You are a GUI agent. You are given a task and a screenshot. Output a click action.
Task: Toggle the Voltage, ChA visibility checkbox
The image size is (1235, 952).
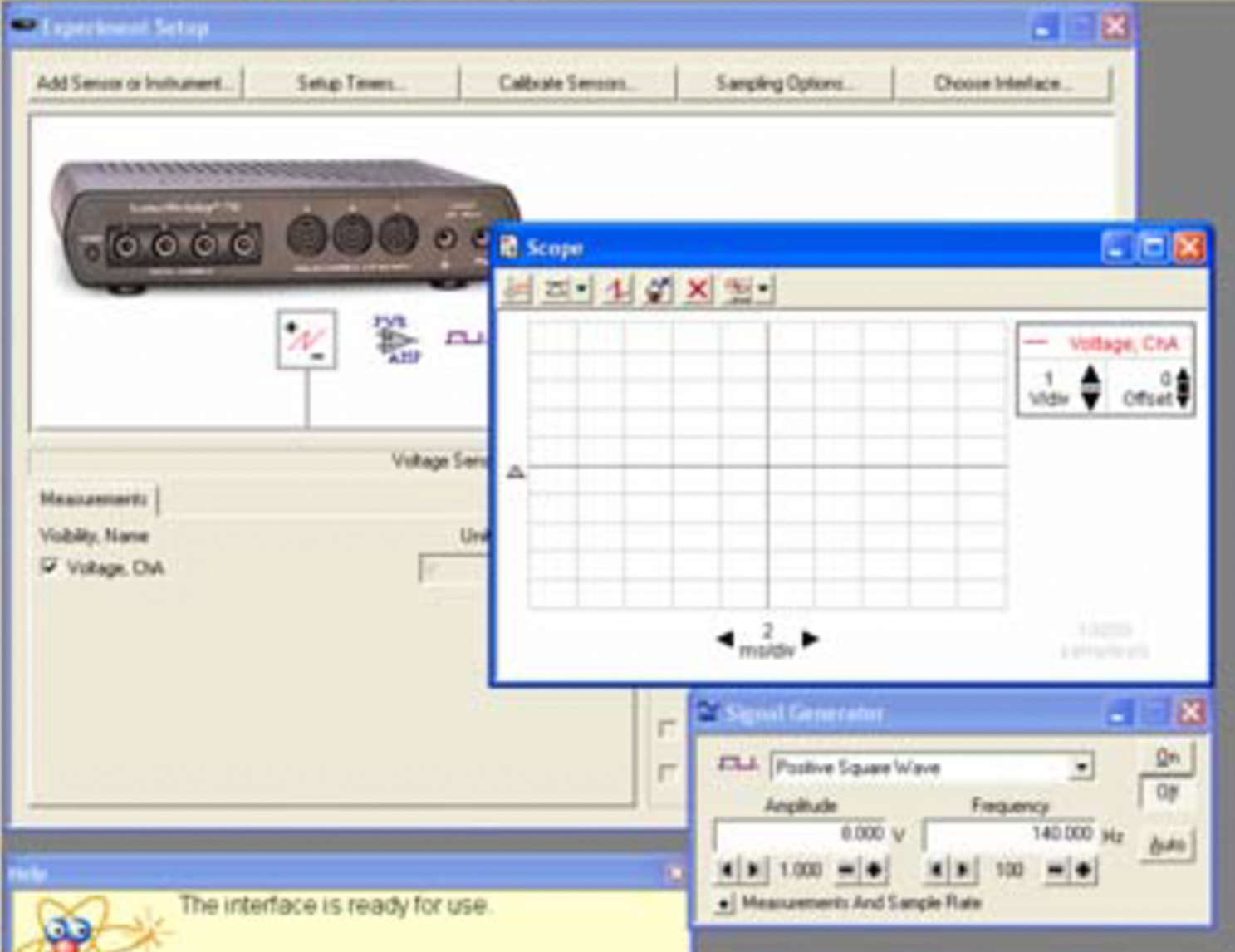(x=49, y=567)
